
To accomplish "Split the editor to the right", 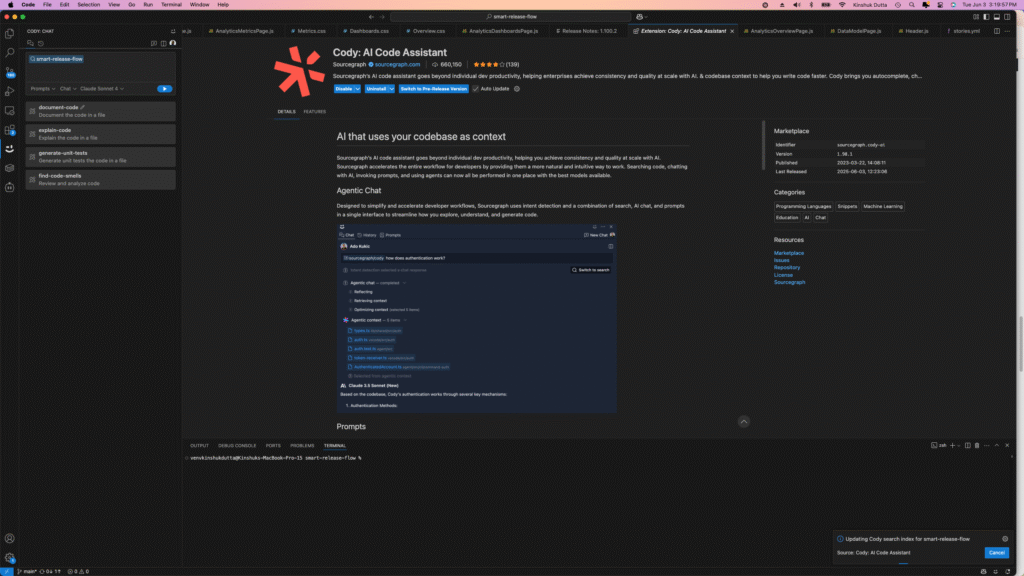I will 997,31.
